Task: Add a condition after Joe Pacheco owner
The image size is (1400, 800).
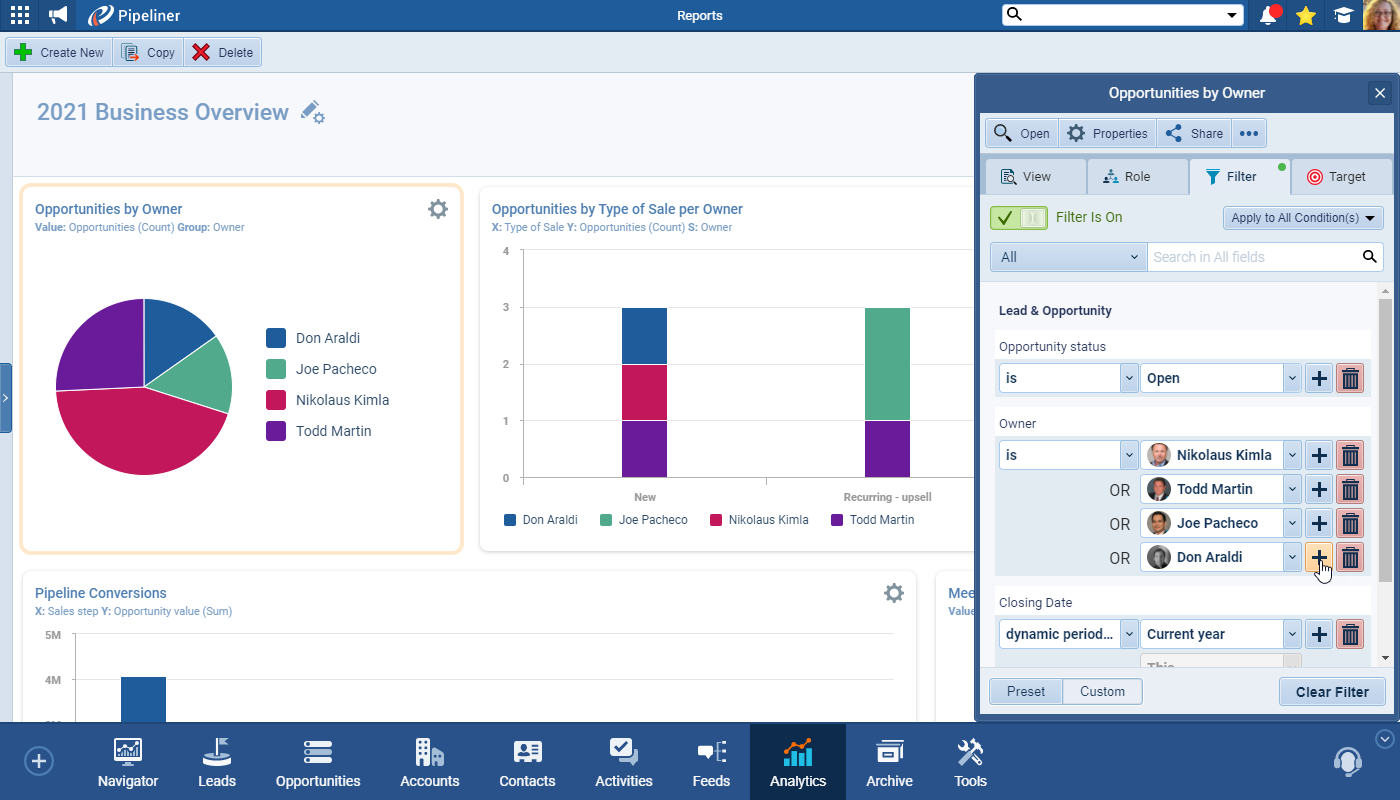Action: click(1319, 523)
